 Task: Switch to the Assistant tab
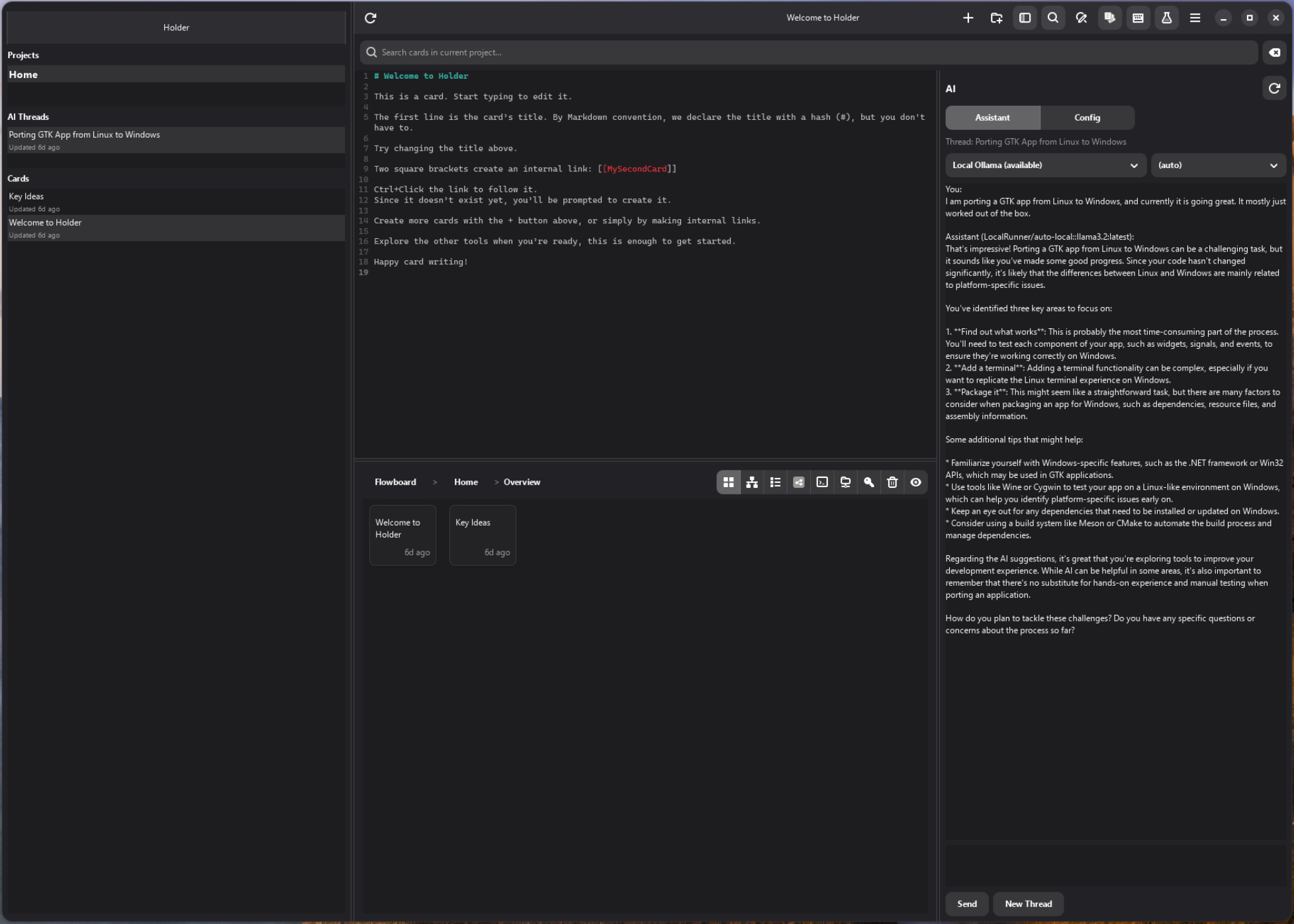992,118
